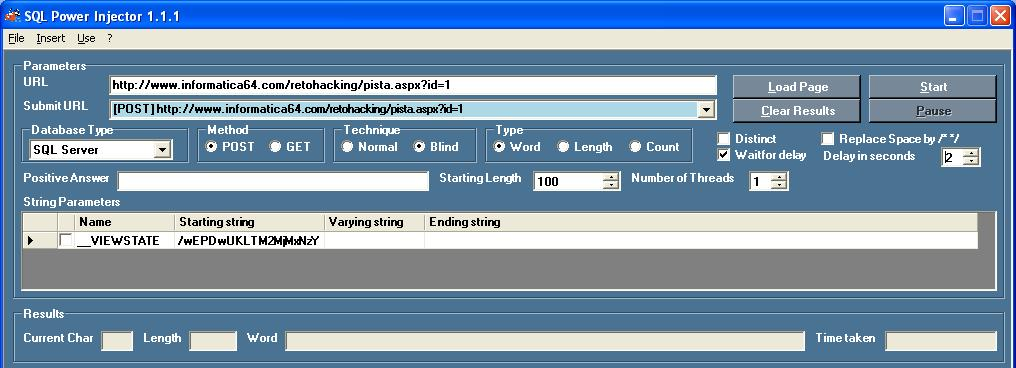
Task: Click the Ending string cell for __VIEWSTATE
Action: click(700, 240)
